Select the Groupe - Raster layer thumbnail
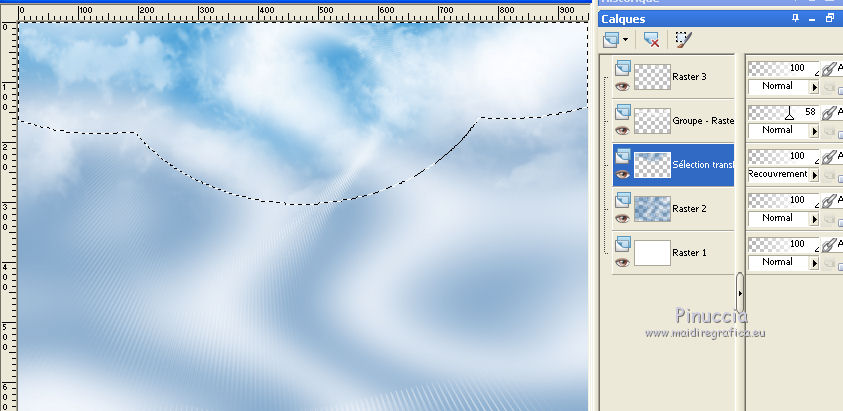This screenshot has height=411, width=843. coord(653,121)
